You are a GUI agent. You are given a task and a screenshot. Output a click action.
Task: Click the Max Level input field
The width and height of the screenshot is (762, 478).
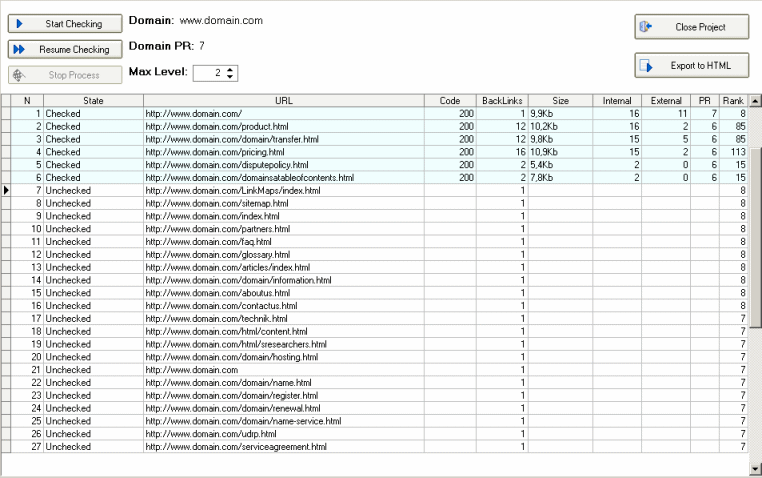pyautogui.click(x=209, y=73)
